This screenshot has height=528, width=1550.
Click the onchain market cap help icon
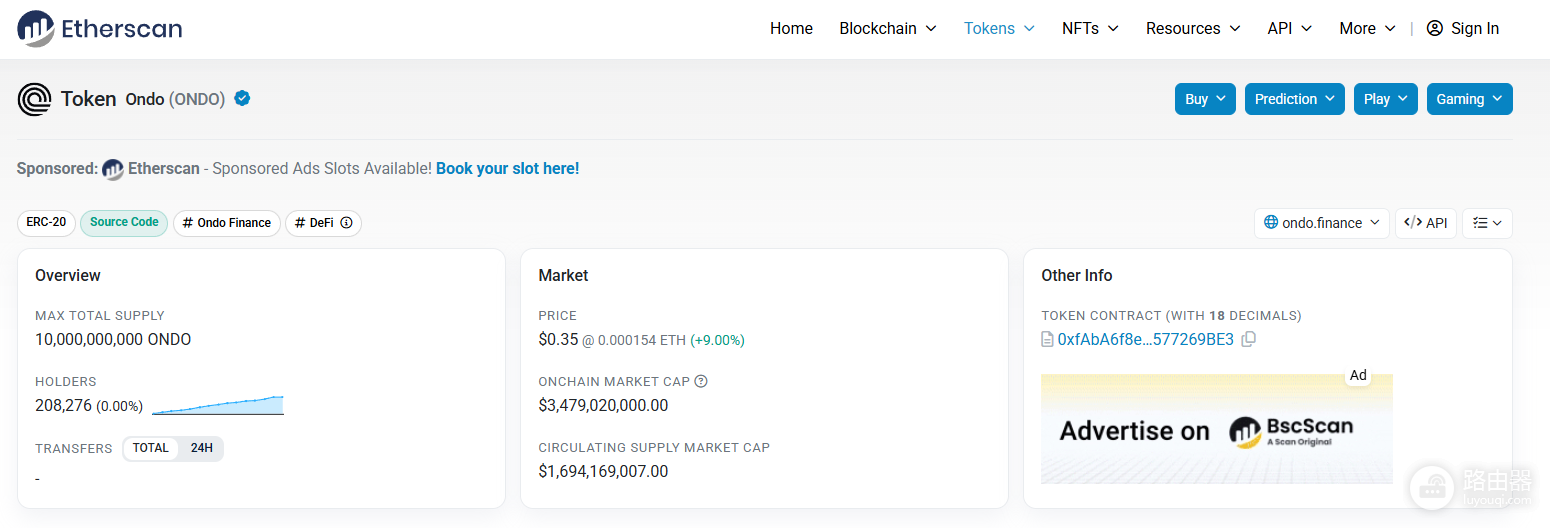click(x=701, y=381)
